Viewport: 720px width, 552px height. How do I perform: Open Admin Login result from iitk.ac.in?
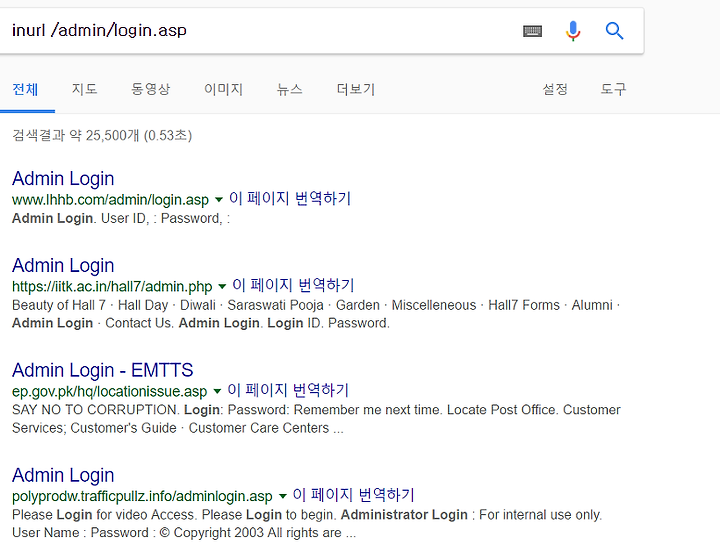(x=63, y=265)
